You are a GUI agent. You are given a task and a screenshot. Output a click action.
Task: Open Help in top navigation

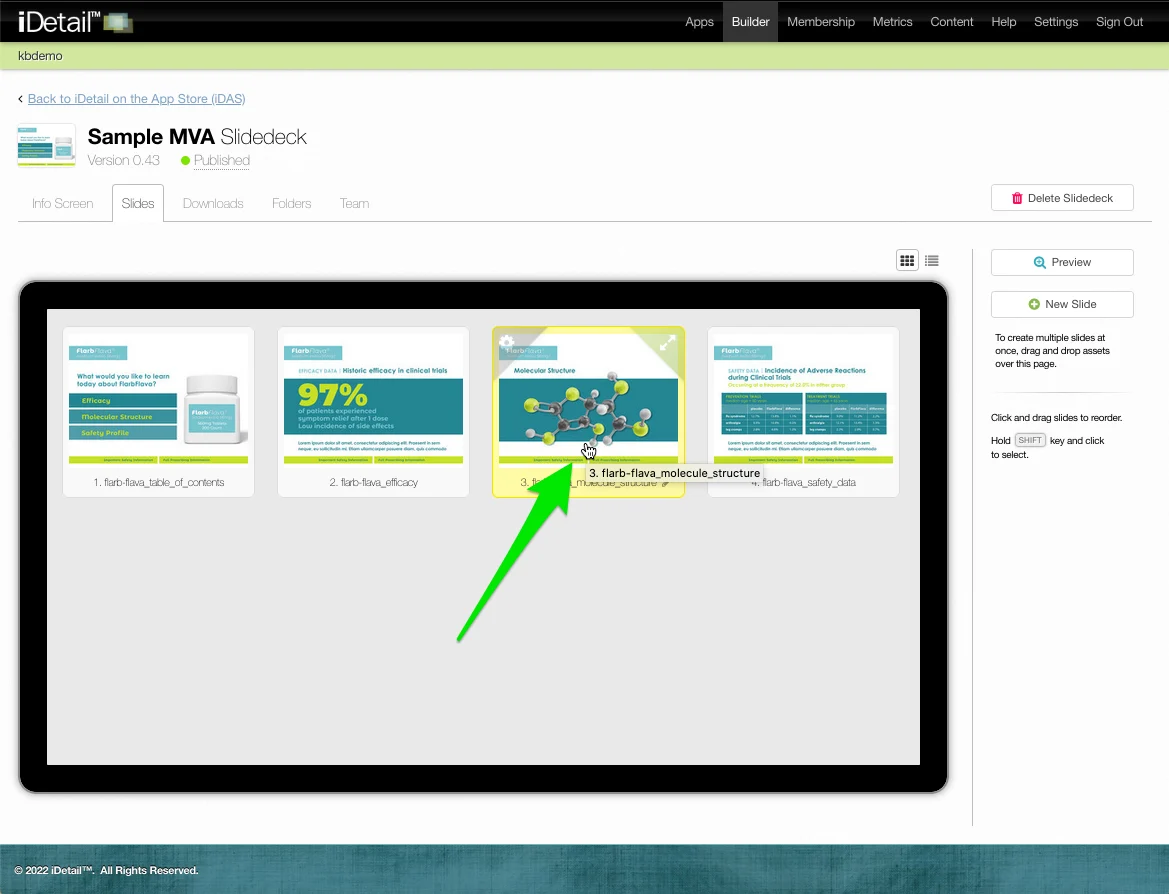1003,22
